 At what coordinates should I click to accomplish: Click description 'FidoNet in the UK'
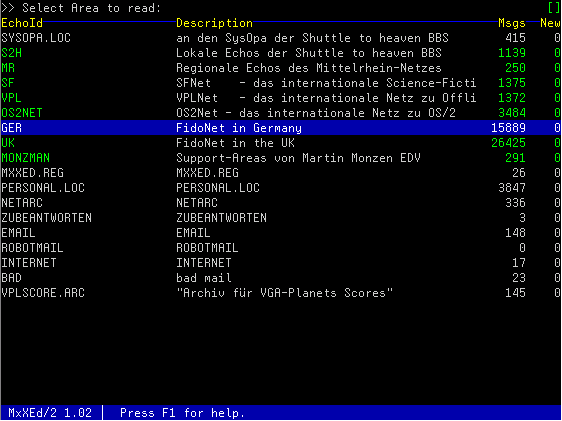[235, 143]
